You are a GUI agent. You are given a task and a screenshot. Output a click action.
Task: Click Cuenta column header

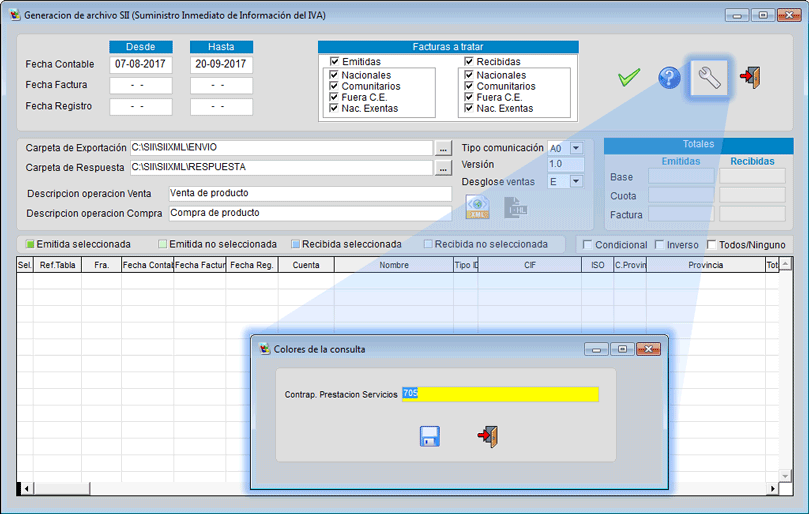click(x=306, y=265)
